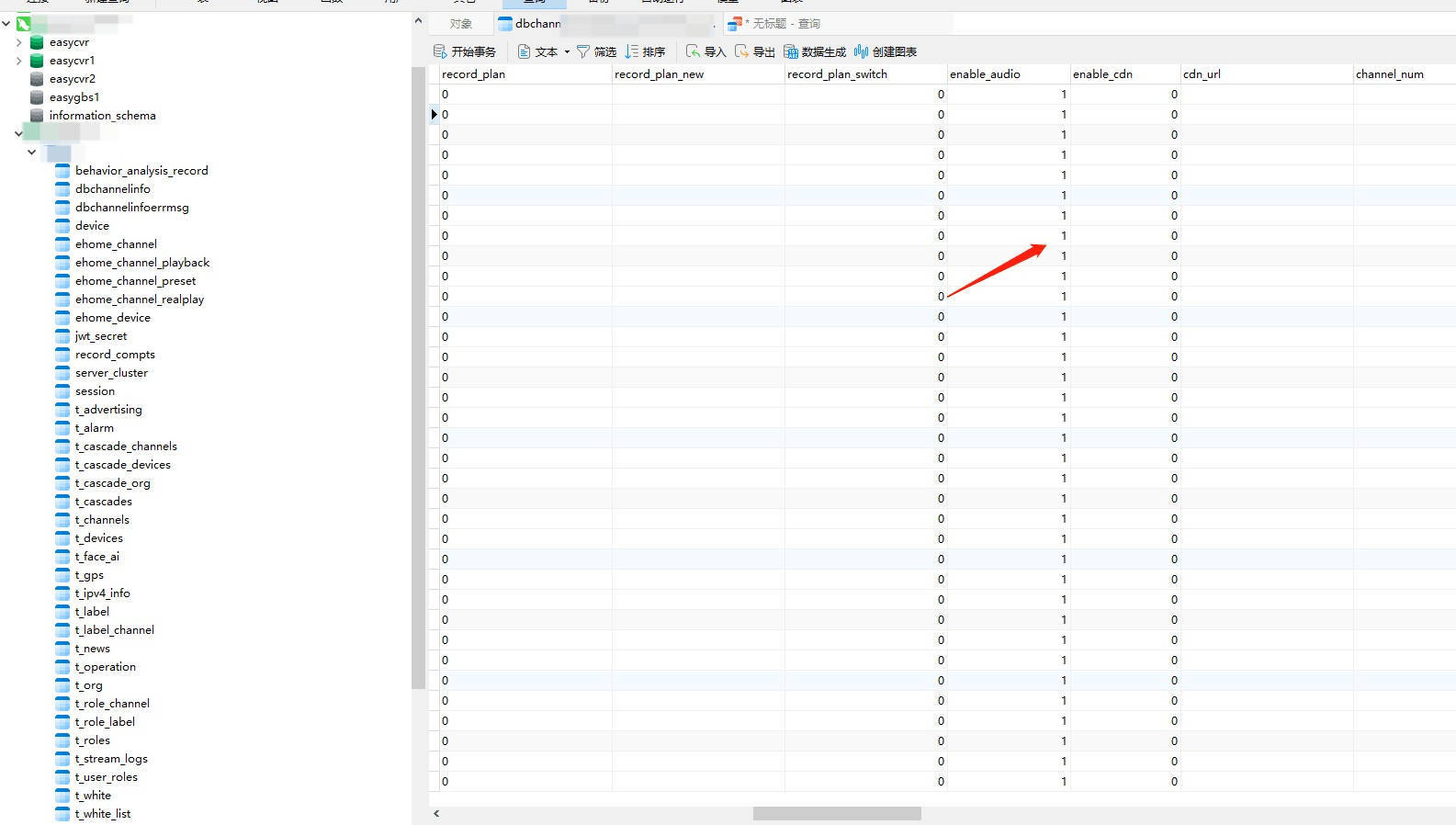This screenshot has width=1456, height=825.
Task: Expand the easycvr1 database node
Action: click(x=19, y=61)
